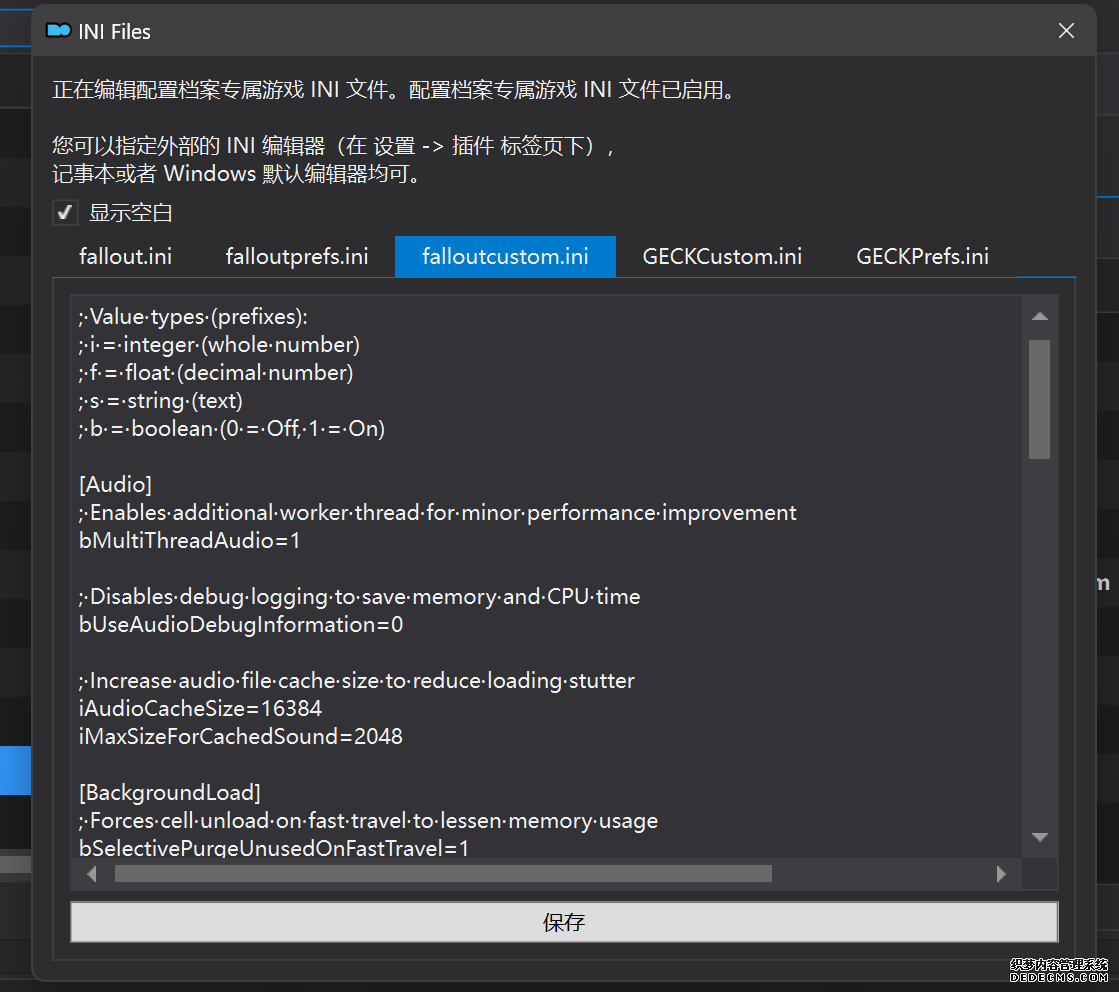1119x992 pixels.
Task: Place cursor on the bMultiThreadAudio=1 line
Action: point(189,541)
